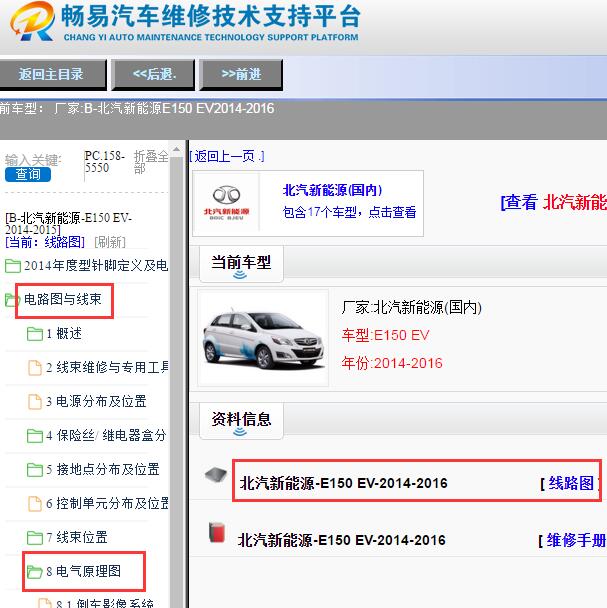This screenshot has width=607, height=608.
Task: Open 2 线束维修与专用工具 item
Action: [x=107, y=367]
